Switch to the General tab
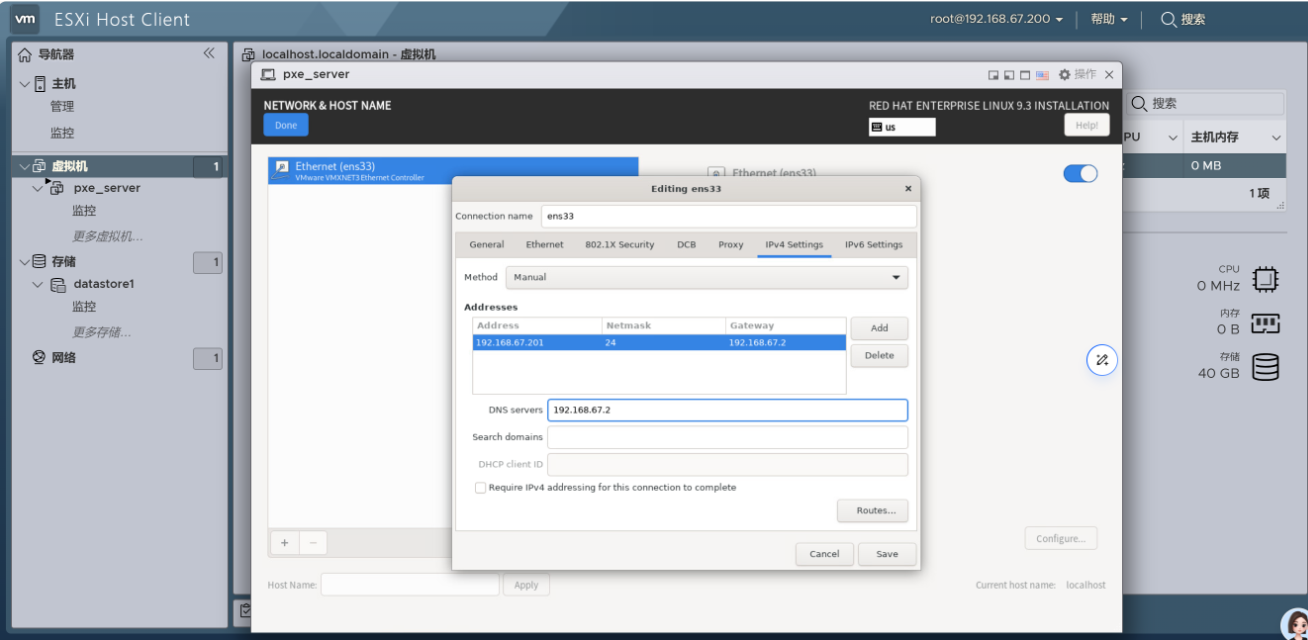The height and width of the screenshot is (640, 1308). coord(487,245)
